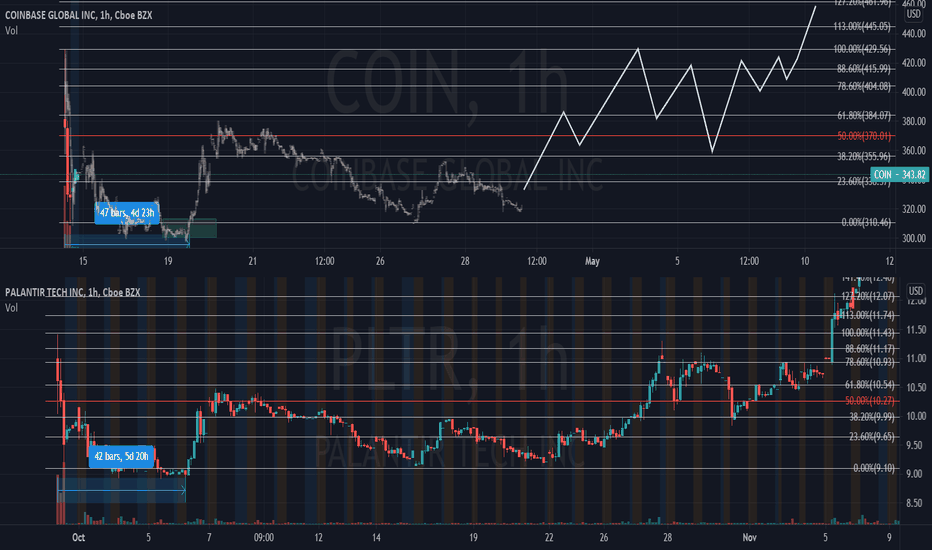The width and height of the screenshot is (932, 550).
Task: Click 440.00 on the COIN price axis
Action: click(x=914, y=34)
